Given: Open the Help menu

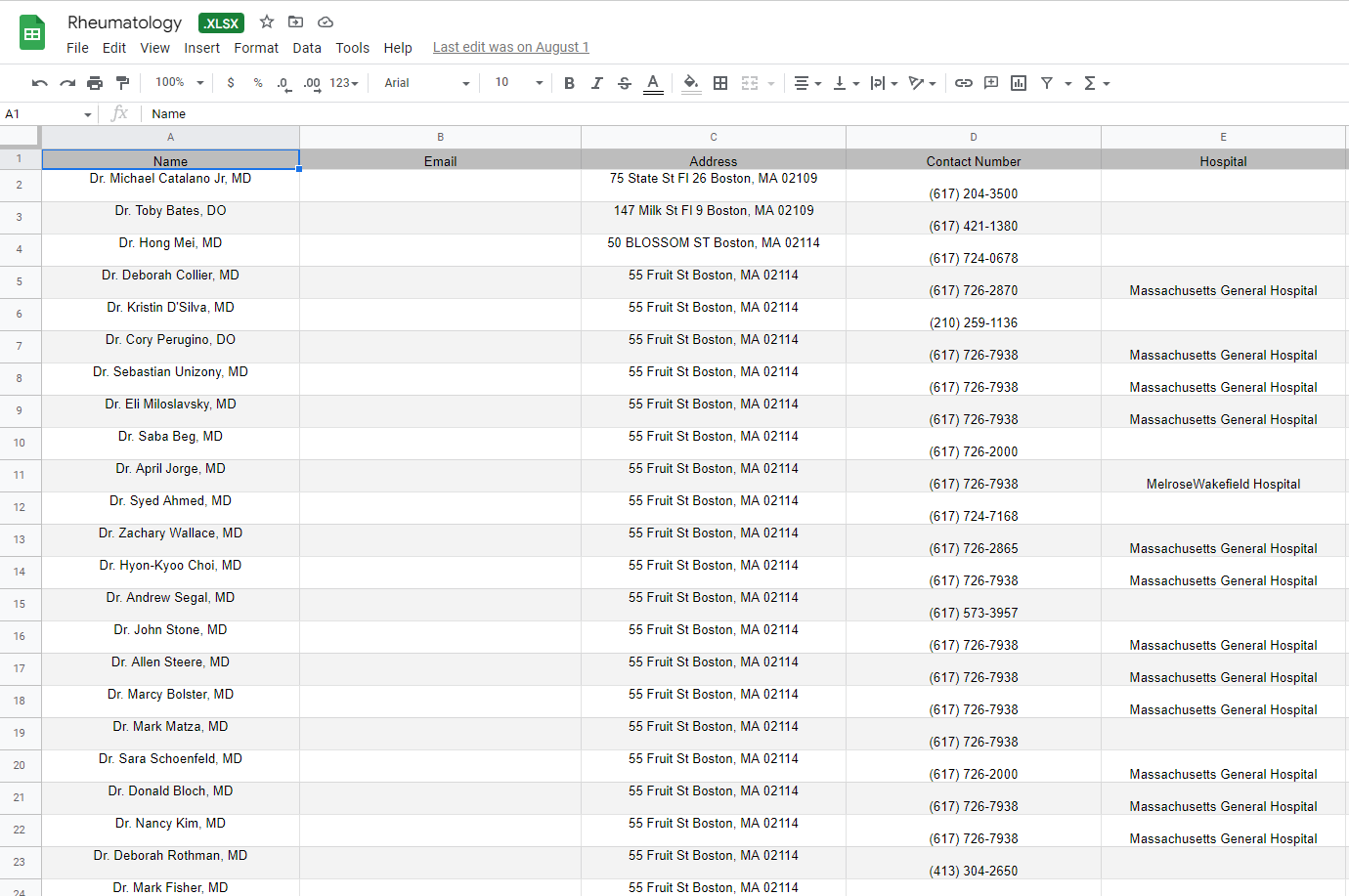Looking at the screenshot, I should click(398, 48).
